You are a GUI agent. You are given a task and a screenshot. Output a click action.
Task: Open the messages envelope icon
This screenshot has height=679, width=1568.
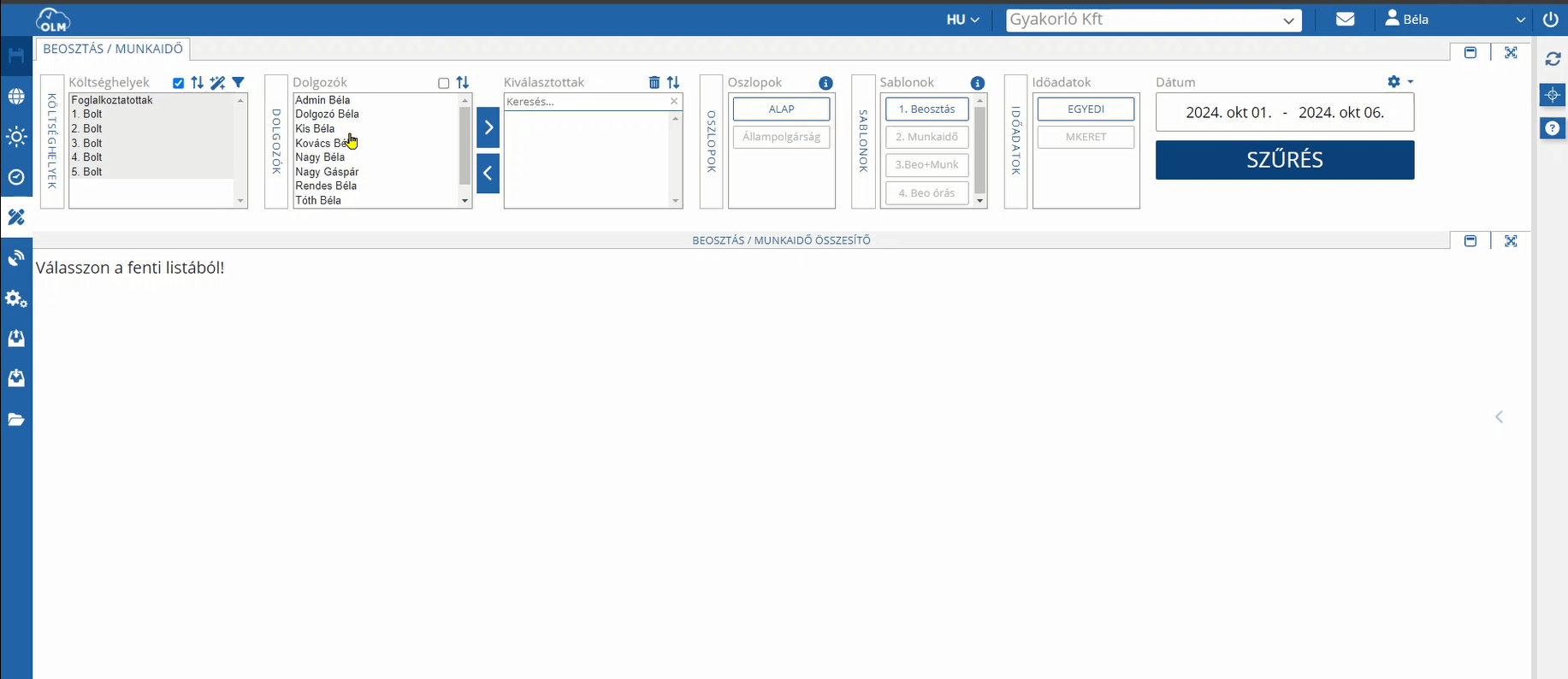1345,19
